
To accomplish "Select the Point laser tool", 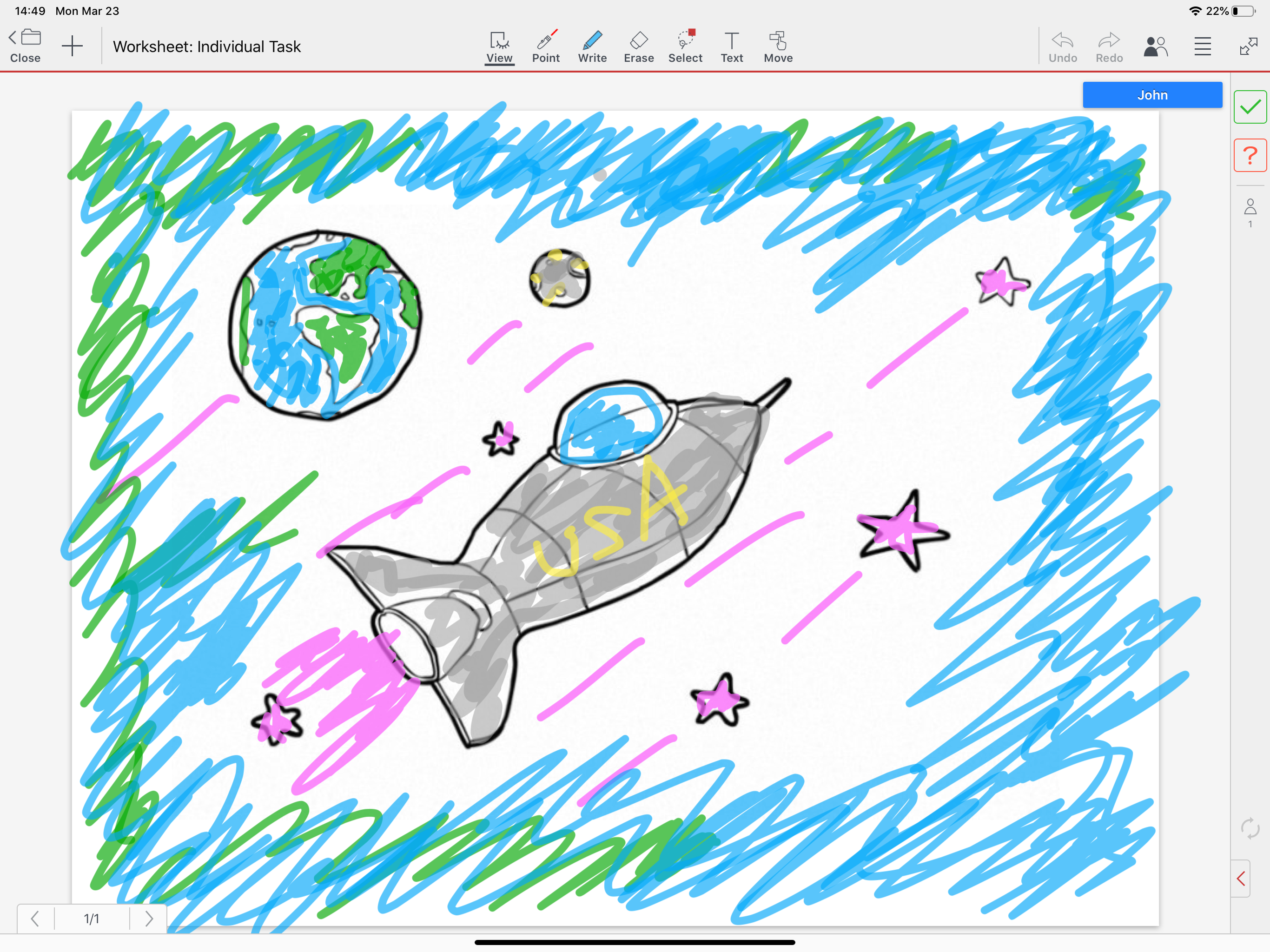I will tap(545, 46).
